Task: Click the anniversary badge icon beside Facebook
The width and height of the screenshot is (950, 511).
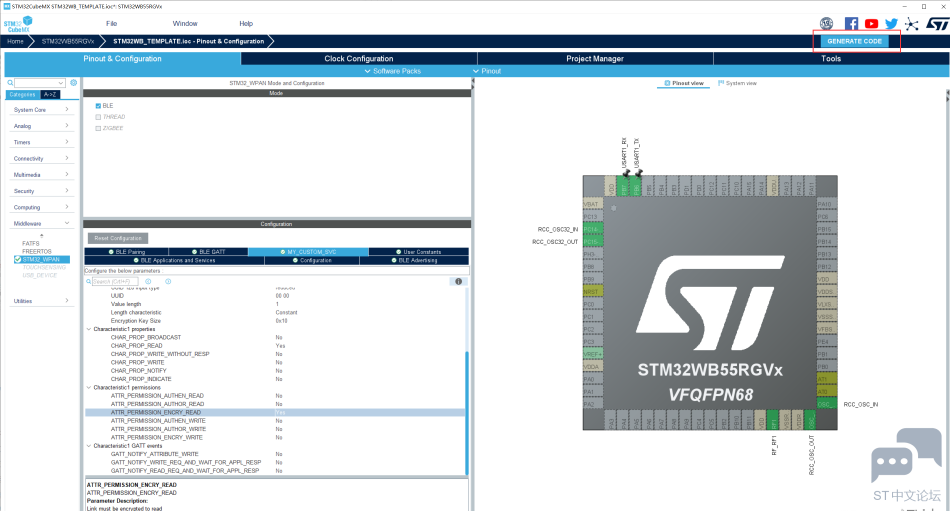Action: click(826, 24)
